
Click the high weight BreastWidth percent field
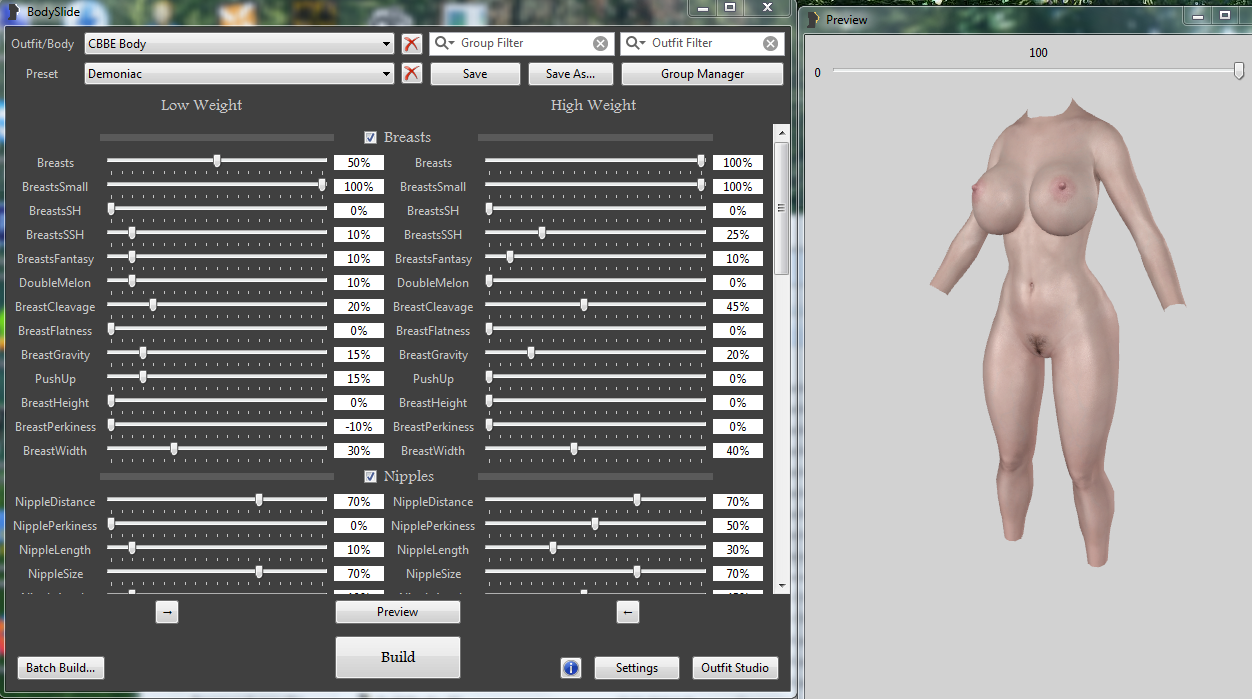pos(738,451)
